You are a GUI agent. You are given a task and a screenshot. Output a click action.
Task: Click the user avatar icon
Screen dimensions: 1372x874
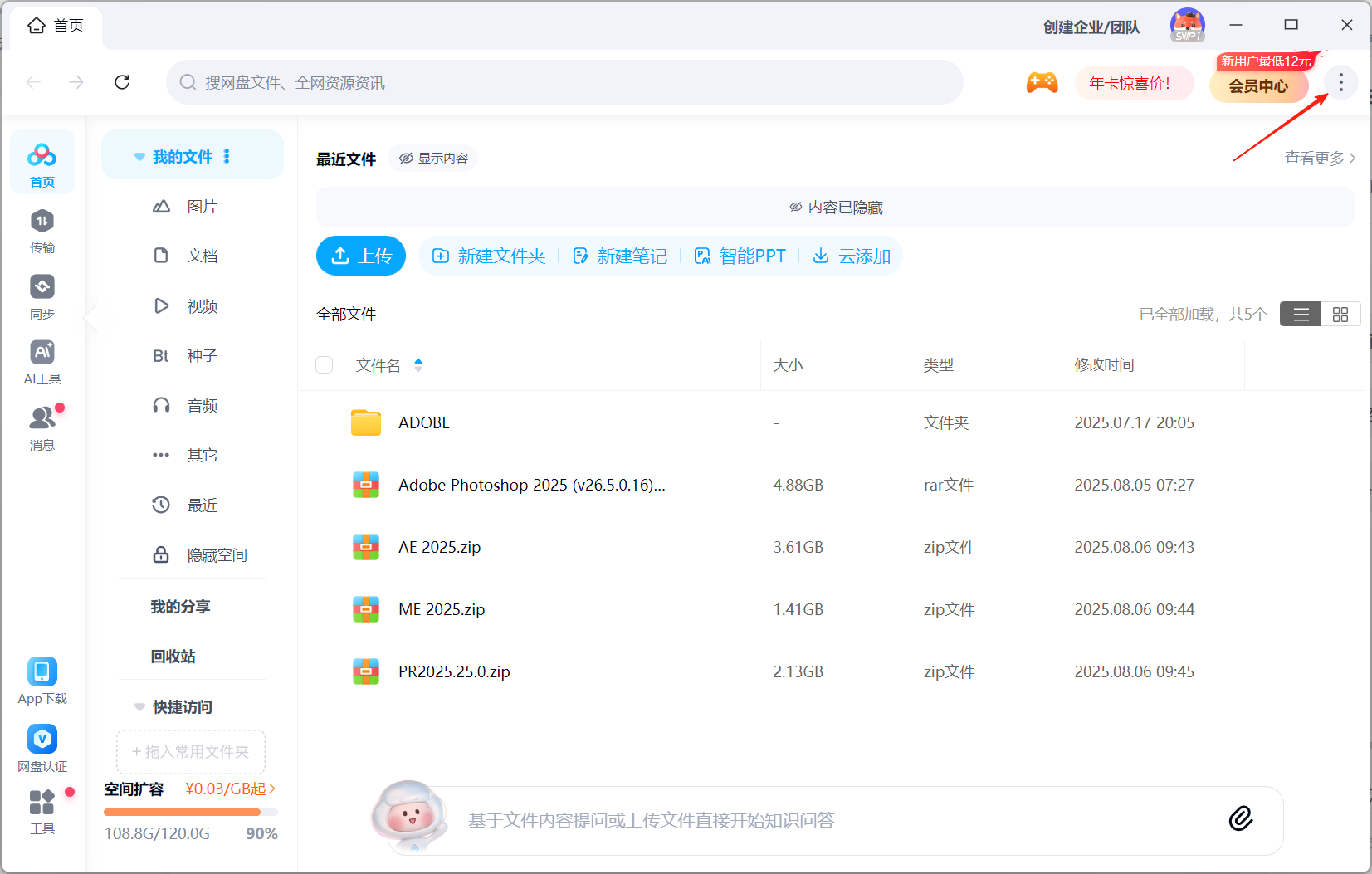[x=1188, y=26]
